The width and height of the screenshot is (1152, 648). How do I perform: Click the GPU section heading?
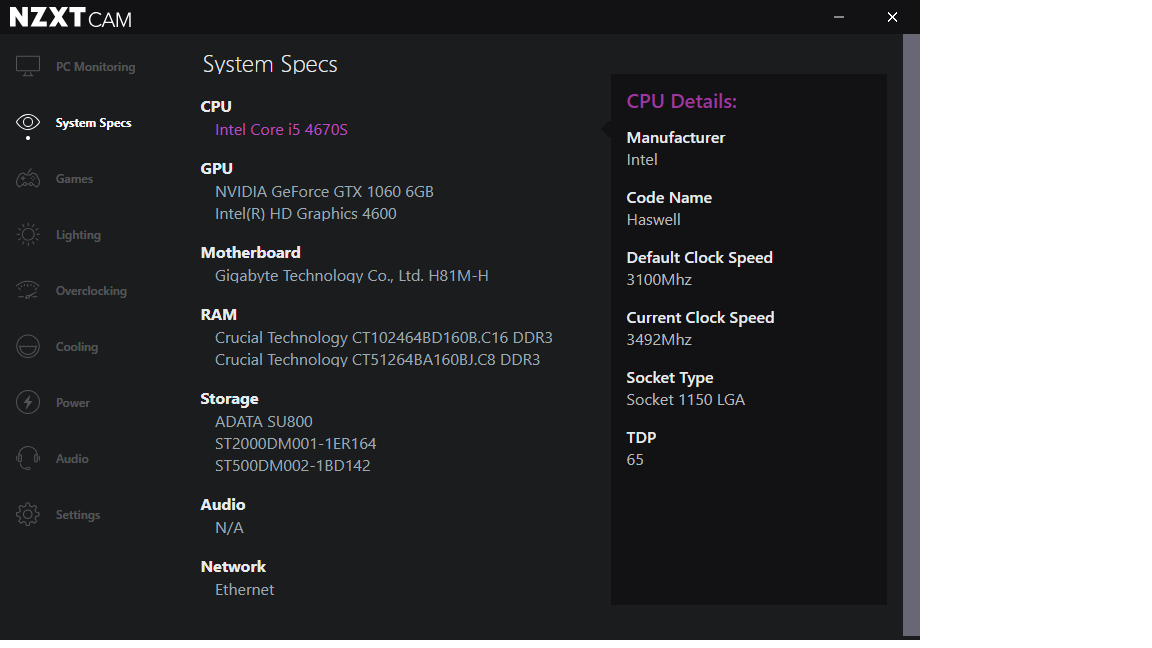click(217, 169)
